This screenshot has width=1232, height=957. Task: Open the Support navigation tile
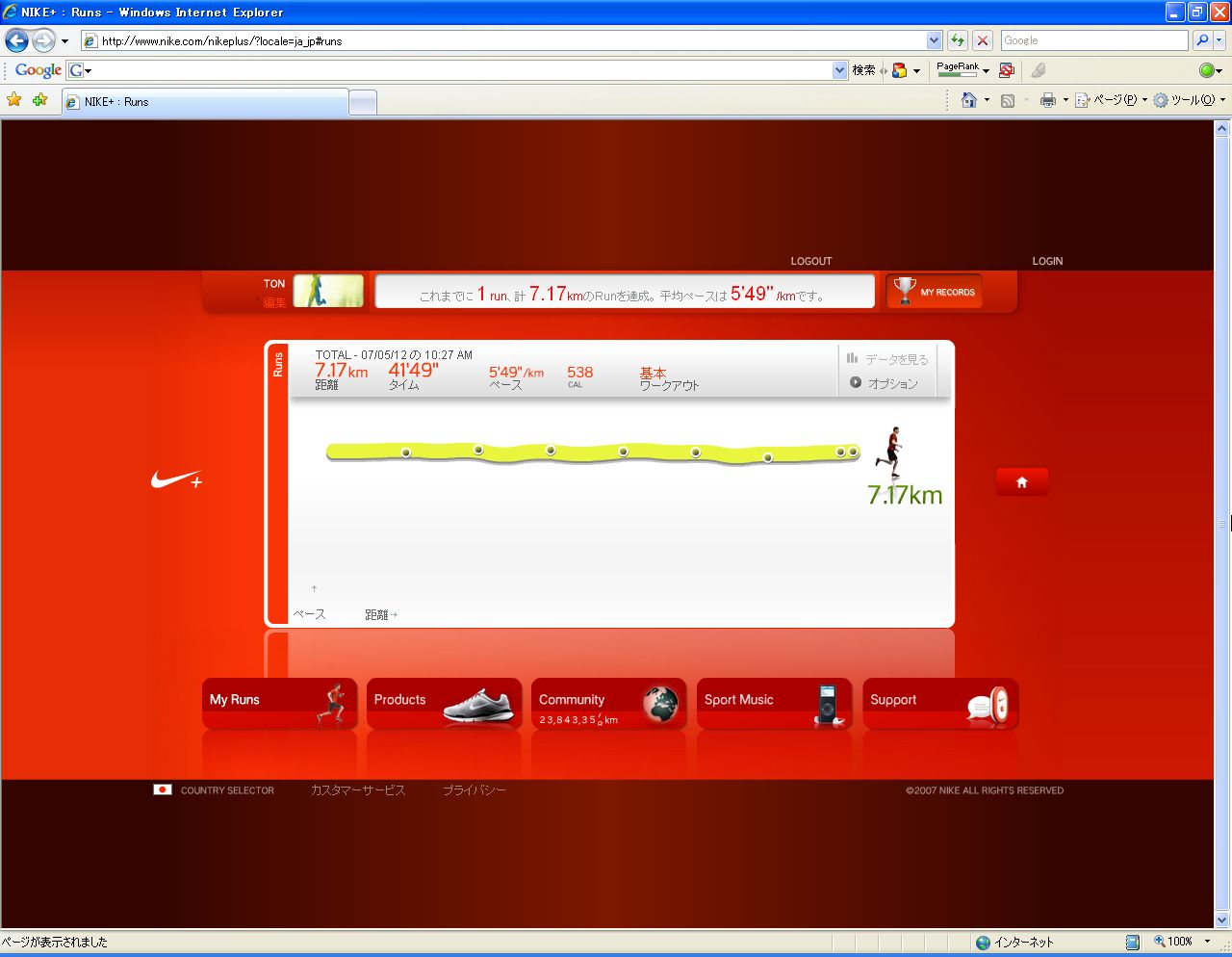[940, 704]
